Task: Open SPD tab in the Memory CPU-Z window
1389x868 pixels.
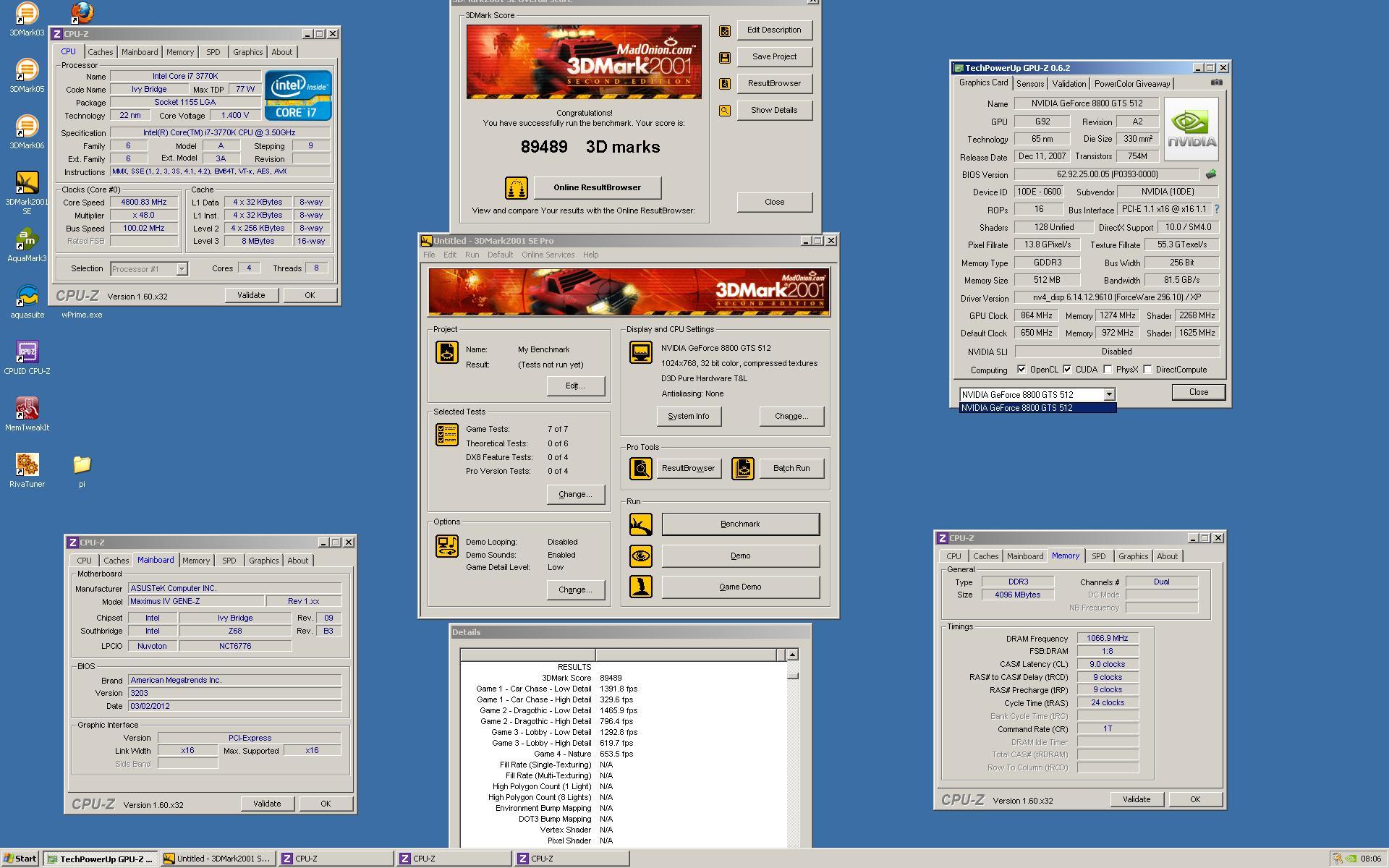Action: pyautogui.click(x=1098, y=556)
